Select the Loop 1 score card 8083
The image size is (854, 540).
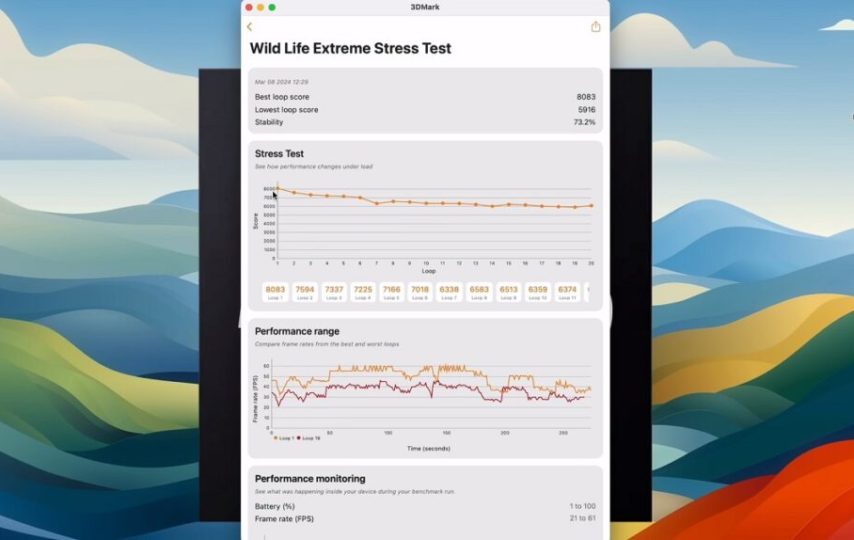275,291
